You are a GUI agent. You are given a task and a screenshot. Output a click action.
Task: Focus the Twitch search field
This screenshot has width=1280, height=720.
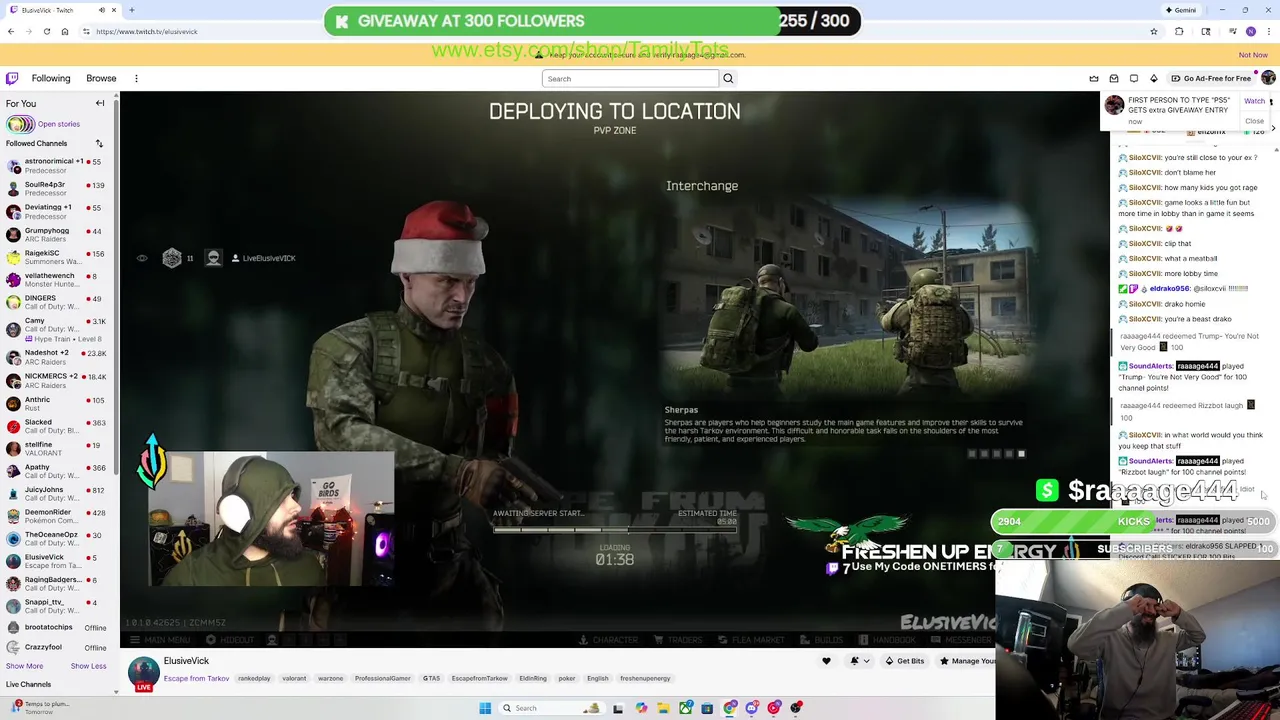click(x=630, y=78)
